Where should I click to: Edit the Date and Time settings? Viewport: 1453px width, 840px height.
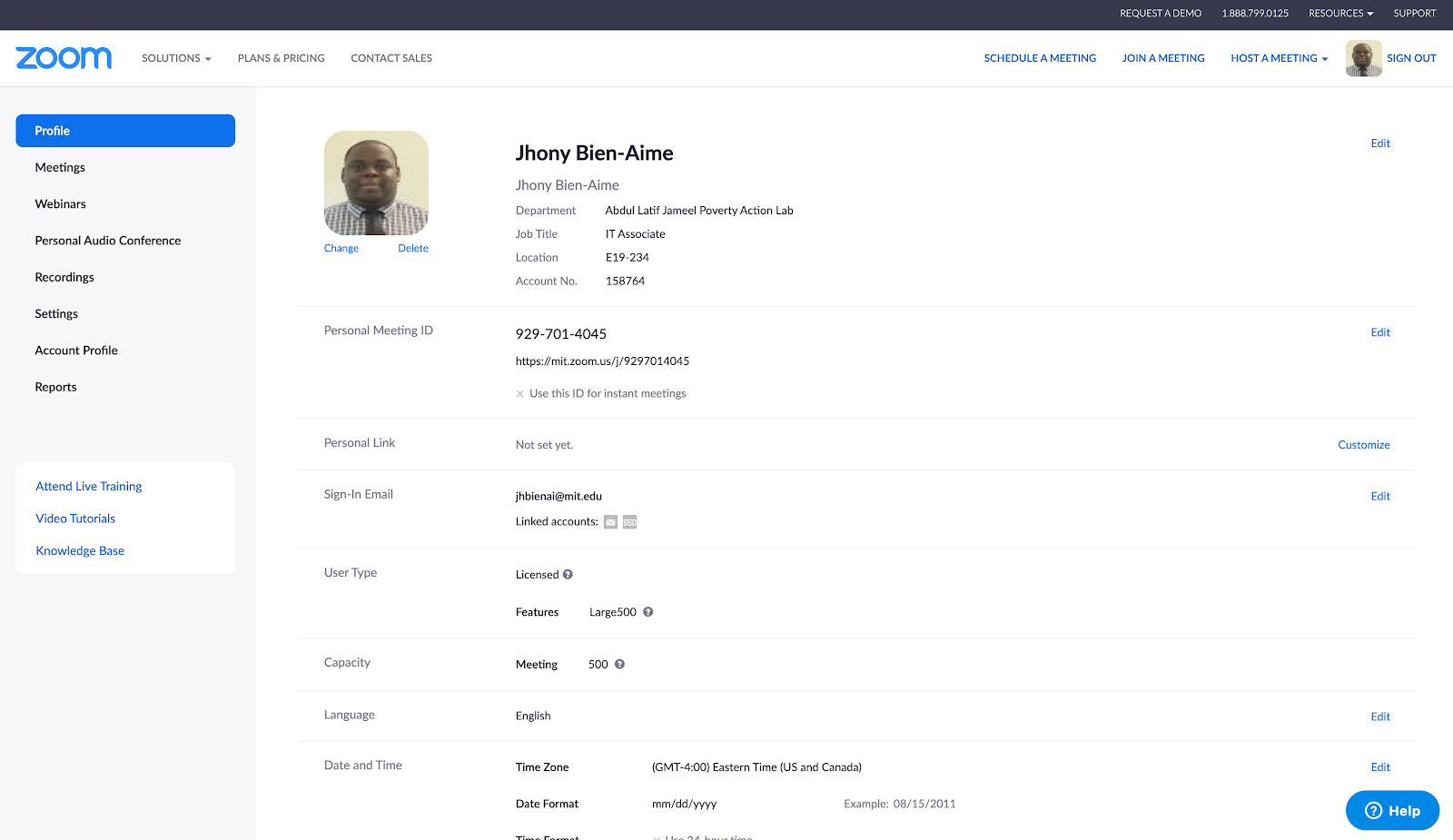point(1380,767)
